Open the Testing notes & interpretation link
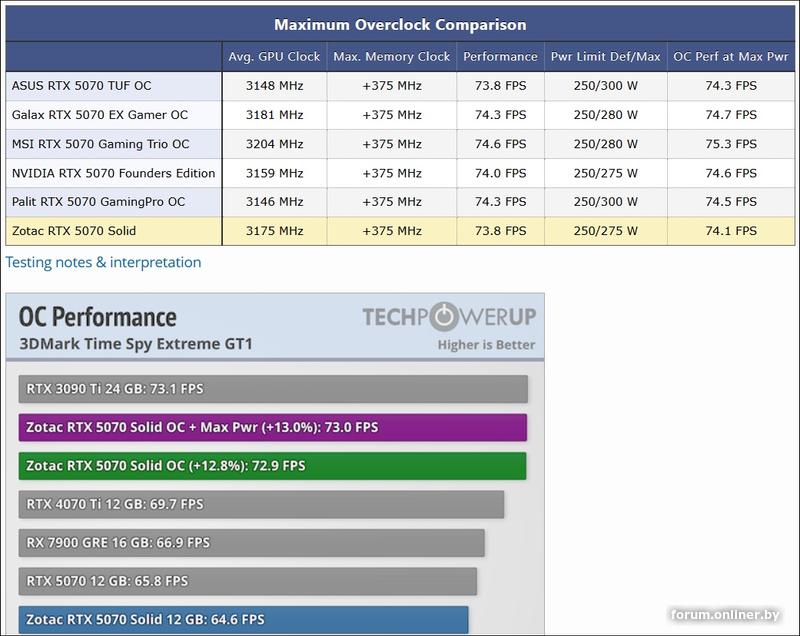 (103, 263)
